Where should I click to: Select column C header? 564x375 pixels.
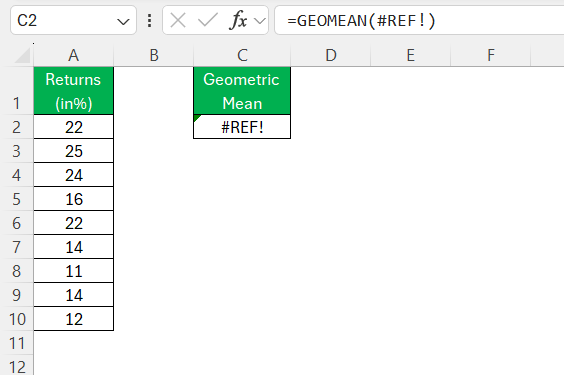click(242, 55)
